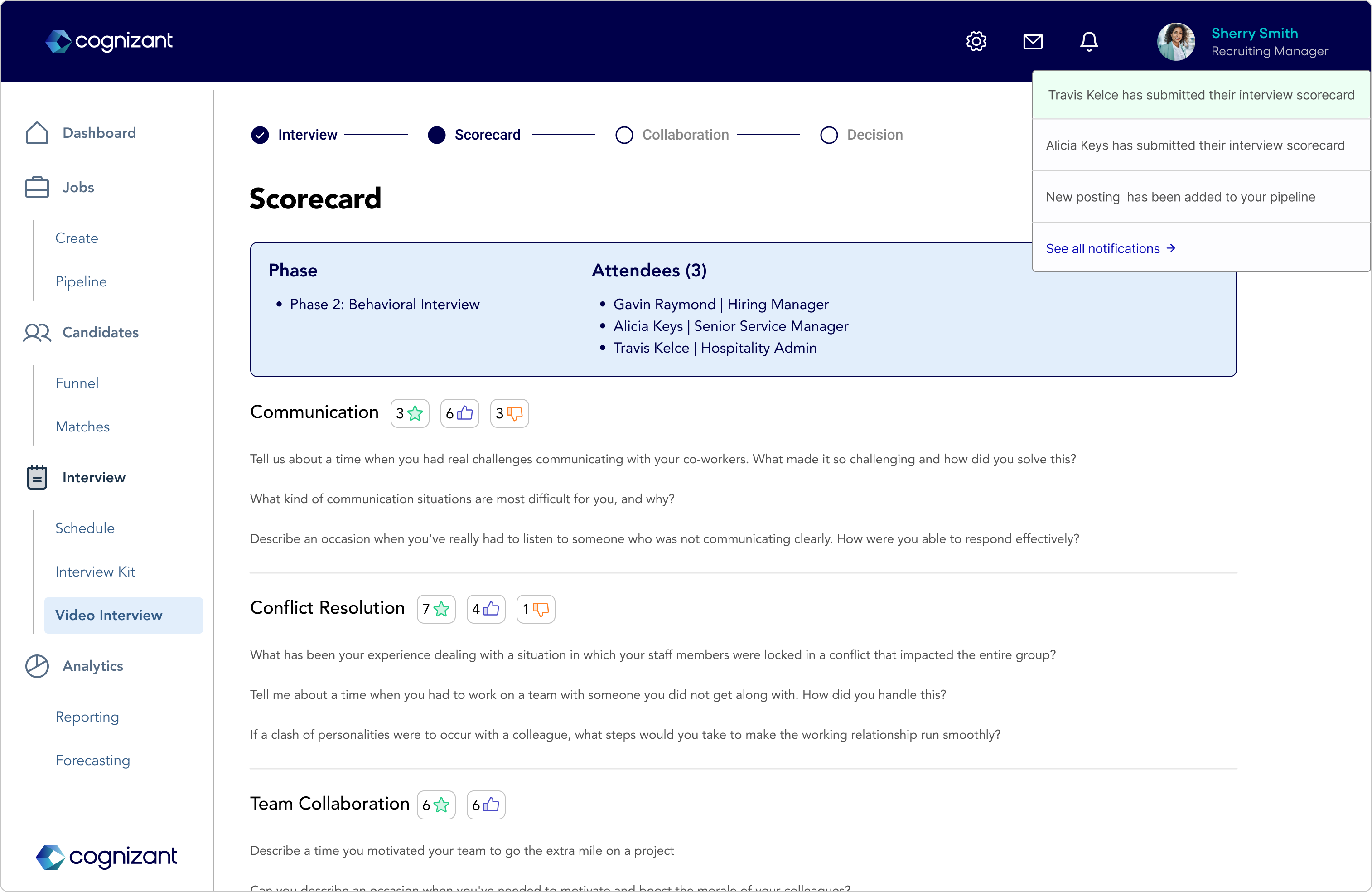1372x892 pixels.
Task: Click Team Collaboration thumbs-up badge showing 6
Action: pos(486,805)
